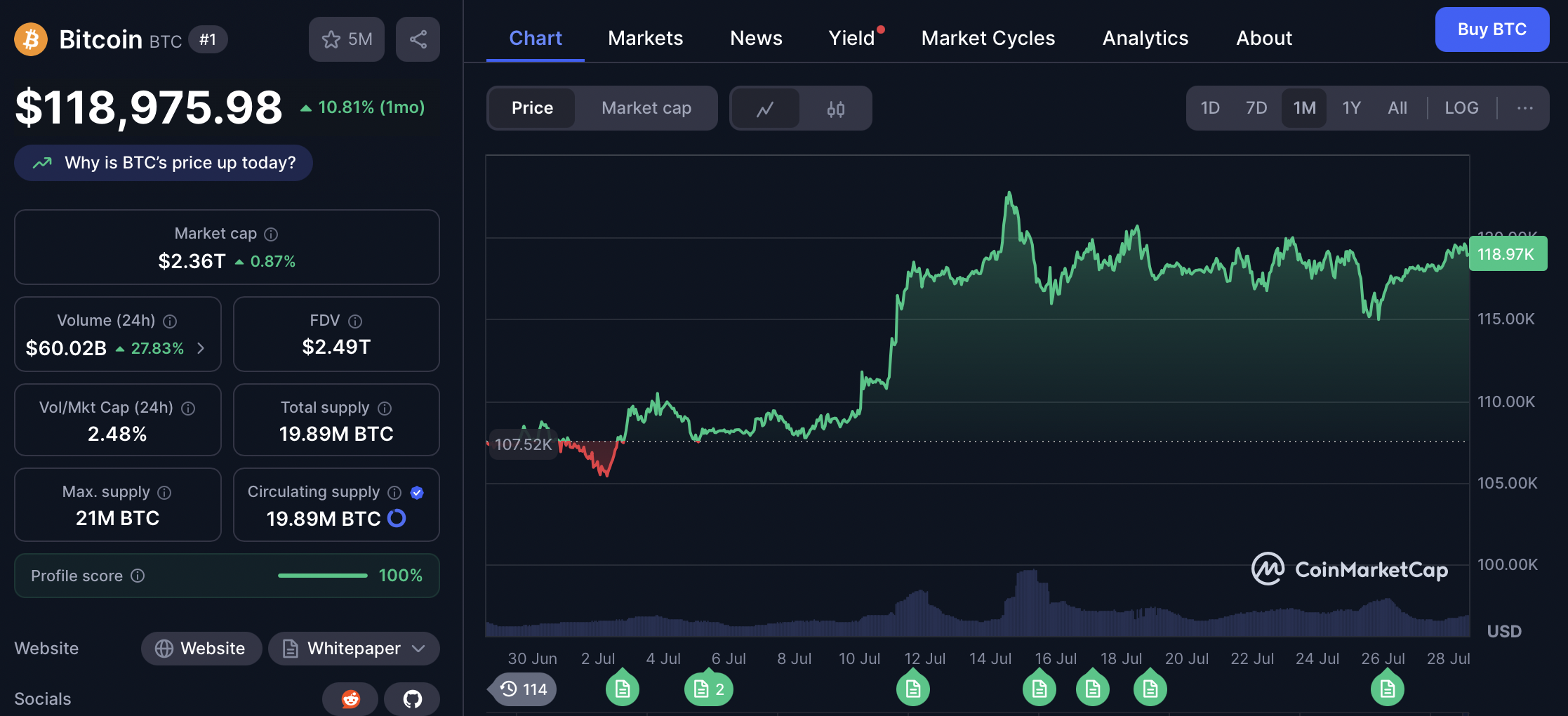Open news marker below 2 Jul
Viewport: 1568px width, 716px height.
(623, 688)
